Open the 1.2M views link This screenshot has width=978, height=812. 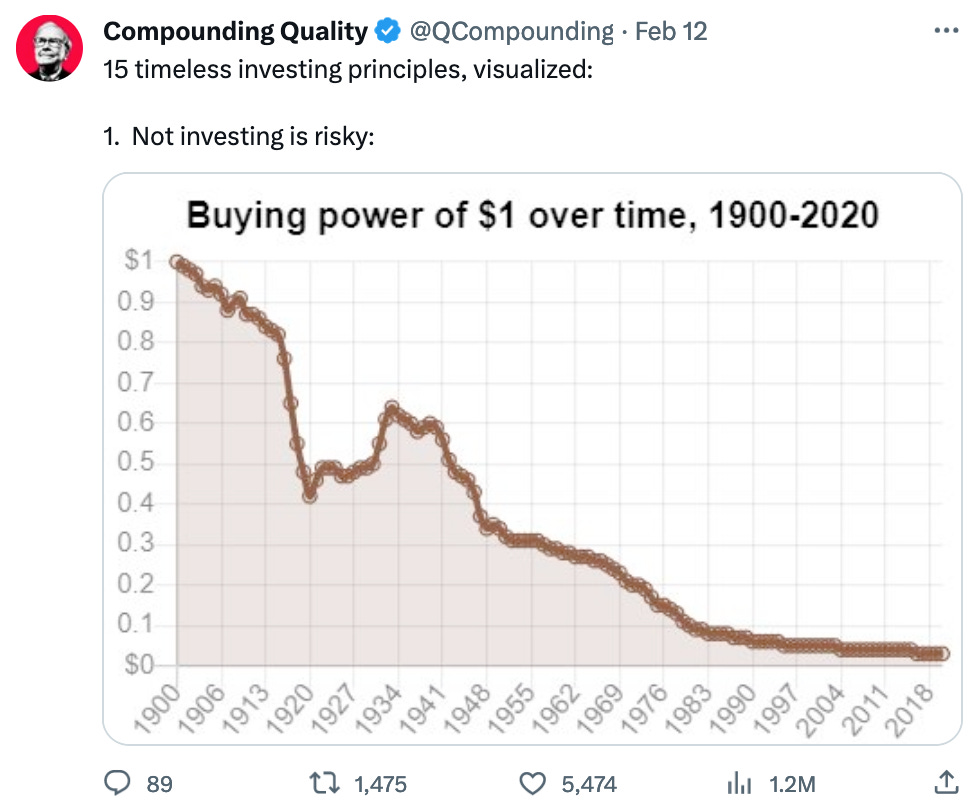[x=792, y=786]
